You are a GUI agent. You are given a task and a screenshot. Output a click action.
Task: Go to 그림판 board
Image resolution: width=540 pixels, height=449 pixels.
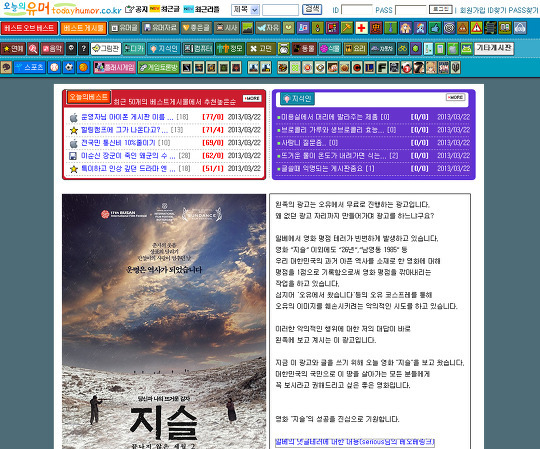[x=106, y=49]
